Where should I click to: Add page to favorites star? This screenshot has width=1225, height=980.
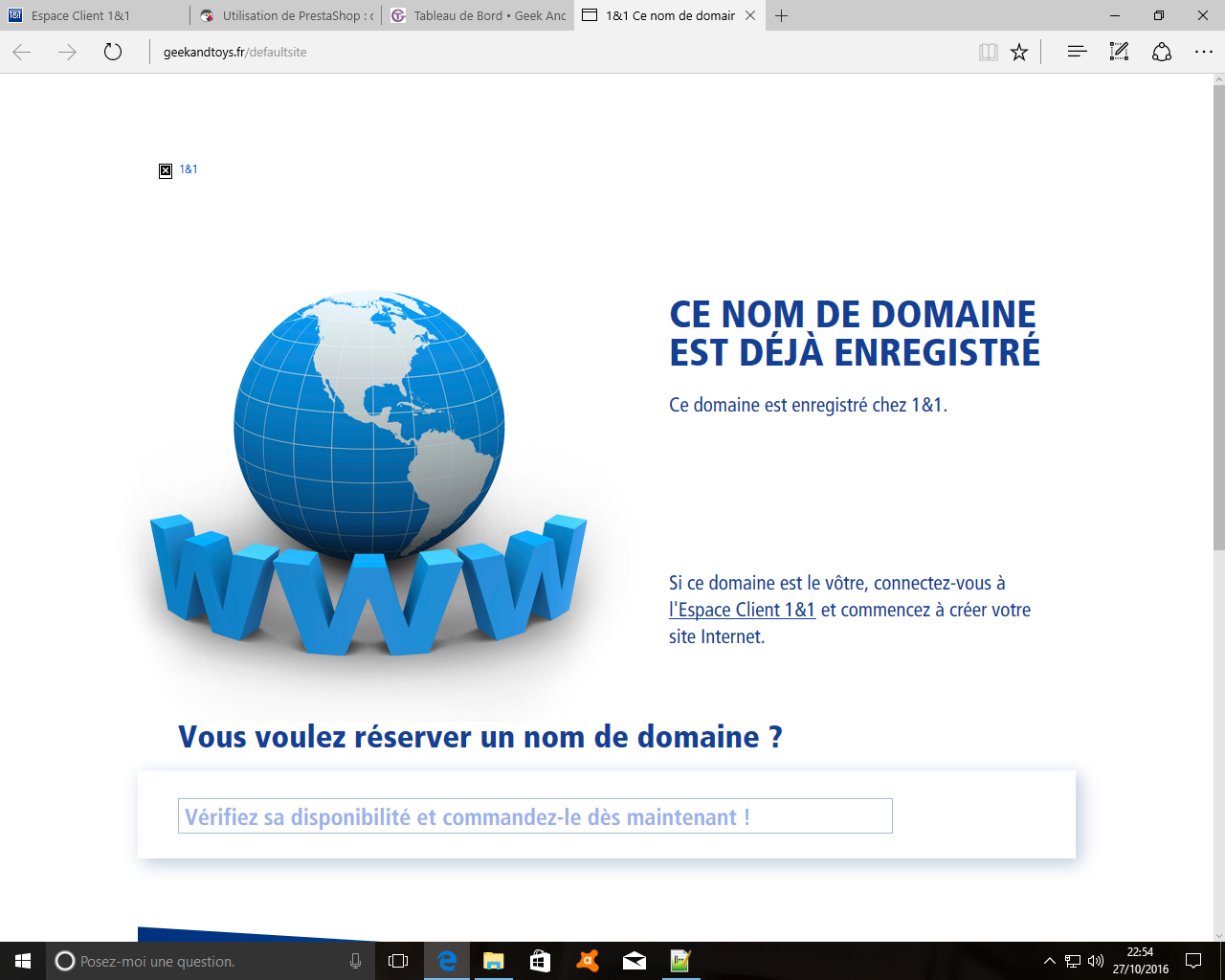point(1019,53)
